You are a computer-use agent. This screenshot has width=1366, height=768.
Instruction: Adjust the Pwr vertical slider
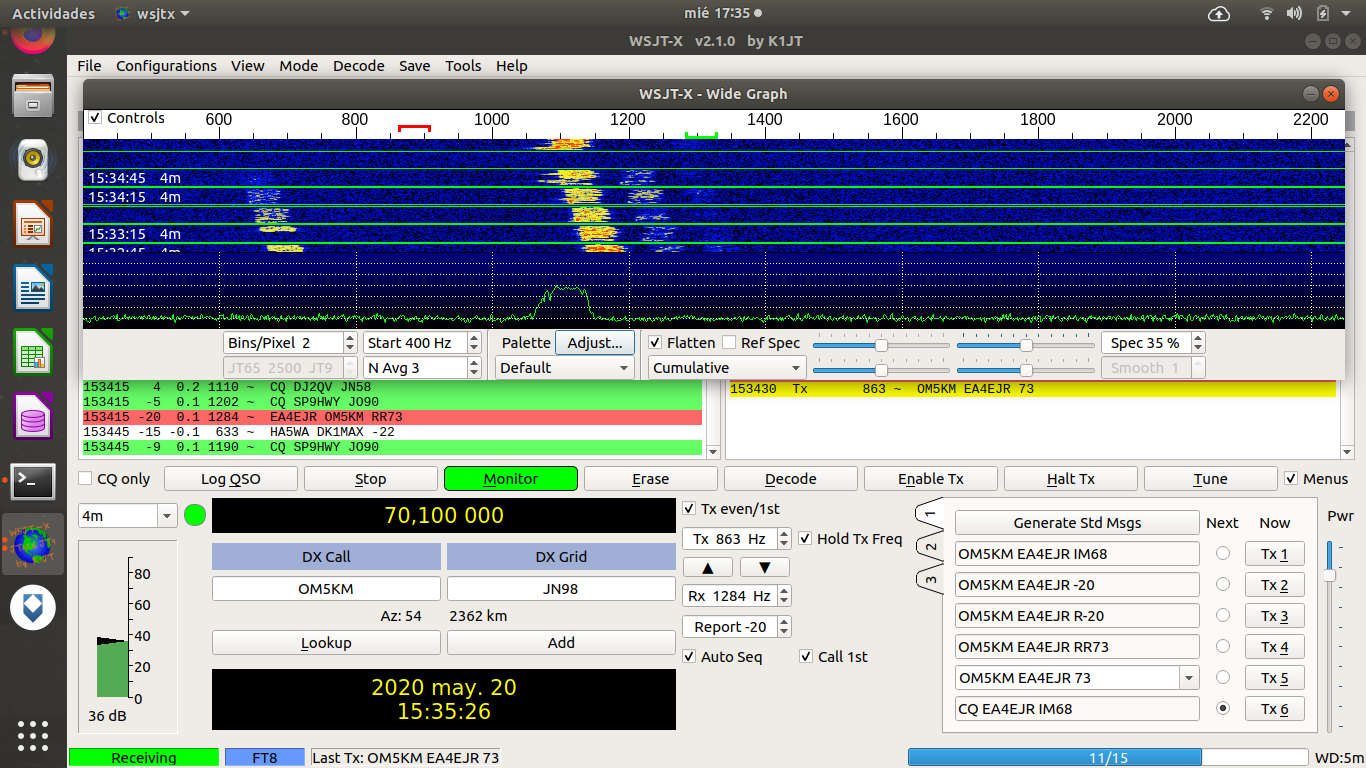click(1329, 575)
